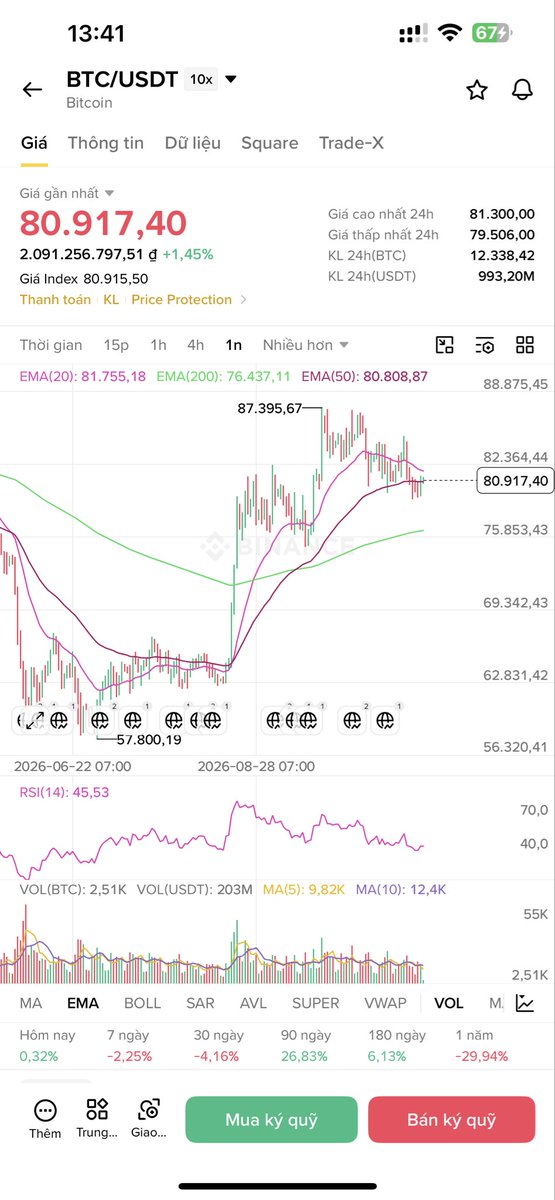Viewport: 555px width, 1200px height.
Task: Select the 1h timeframe
Action: pyautogui.click(x=158, y=345)
